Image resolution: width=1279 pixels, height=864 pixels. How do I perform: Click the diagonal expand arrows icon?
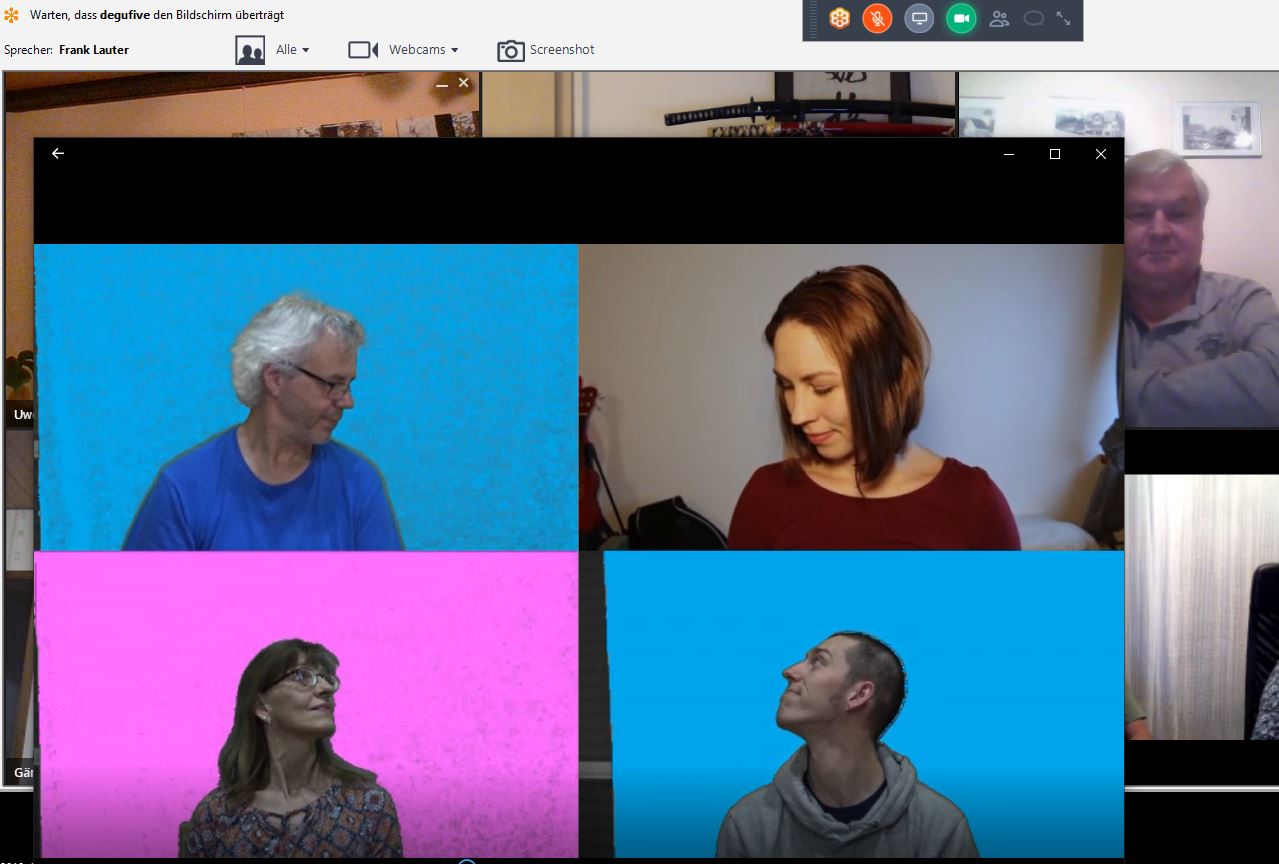coord(1063,18)
